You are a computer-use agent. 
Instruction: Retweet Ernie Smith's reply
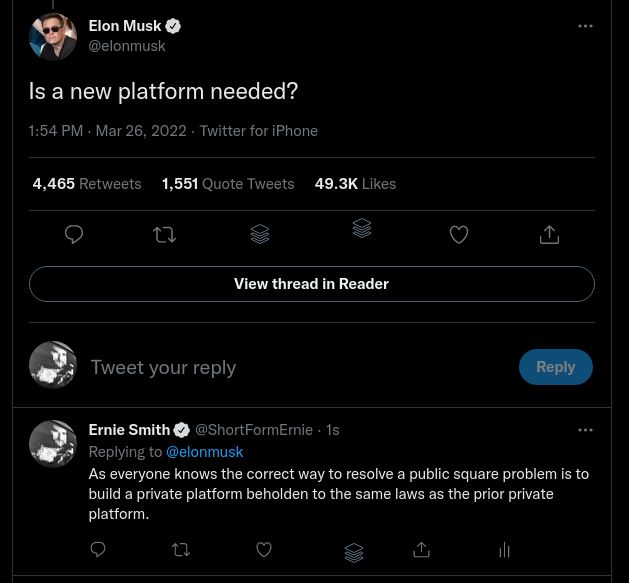181,549
